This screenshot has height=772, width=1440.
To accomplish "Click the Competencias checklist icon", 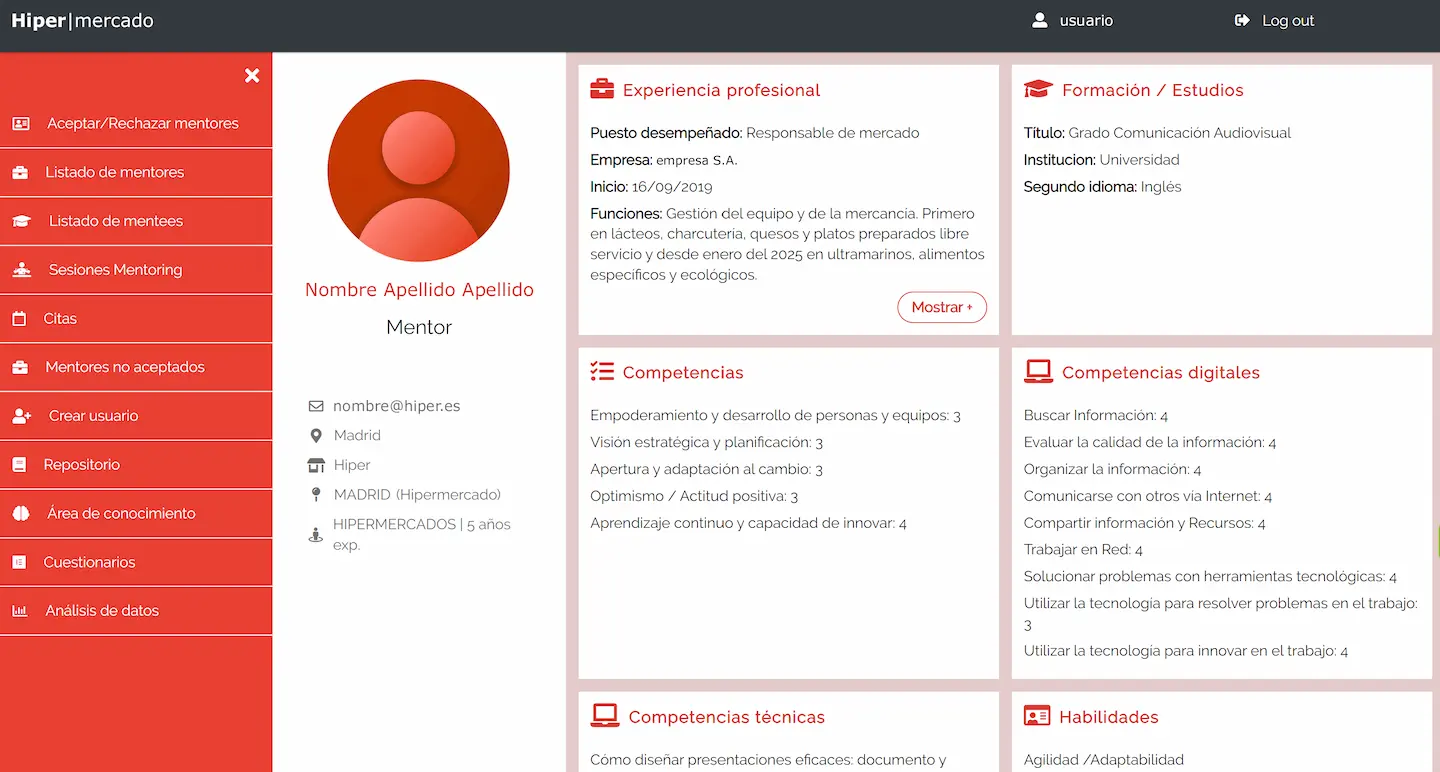I will point(602,372).
